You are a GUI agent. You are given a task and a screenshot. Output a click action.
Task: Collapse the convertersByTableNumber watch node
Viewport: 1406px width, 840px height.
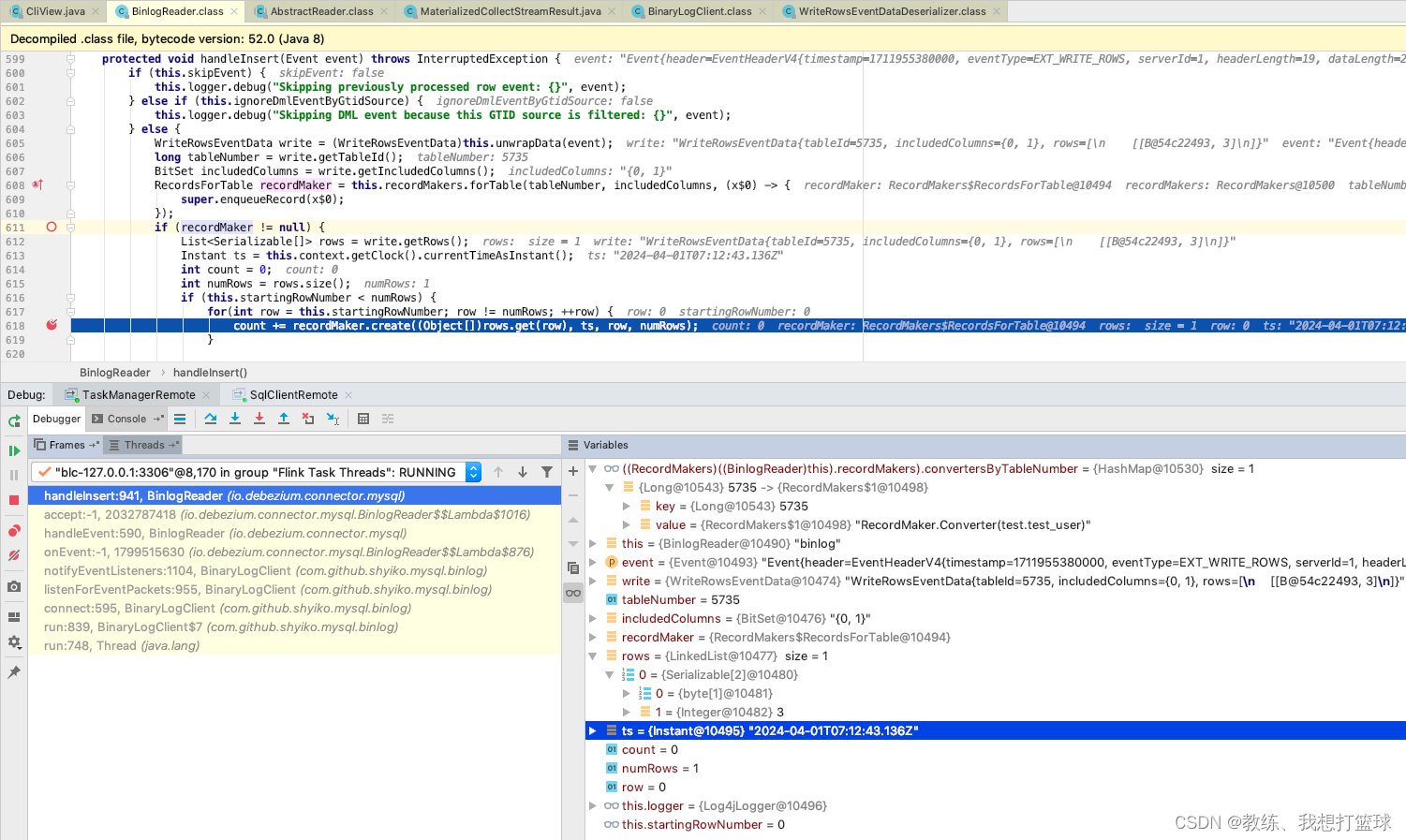pos(593,468)
